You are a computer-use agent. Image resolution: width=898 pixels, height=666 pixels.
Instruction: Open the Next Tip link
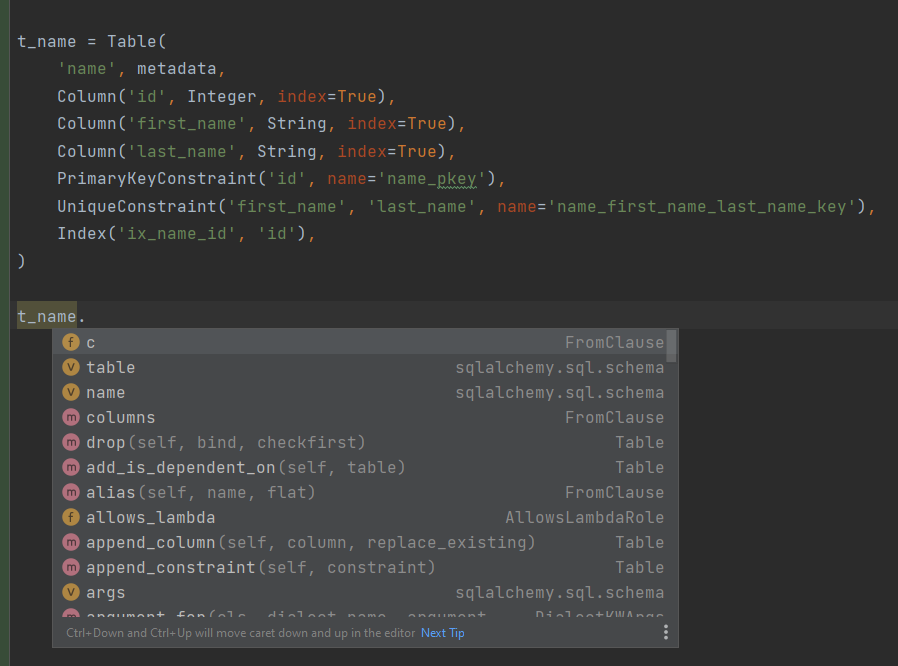(x=442, y=632)
